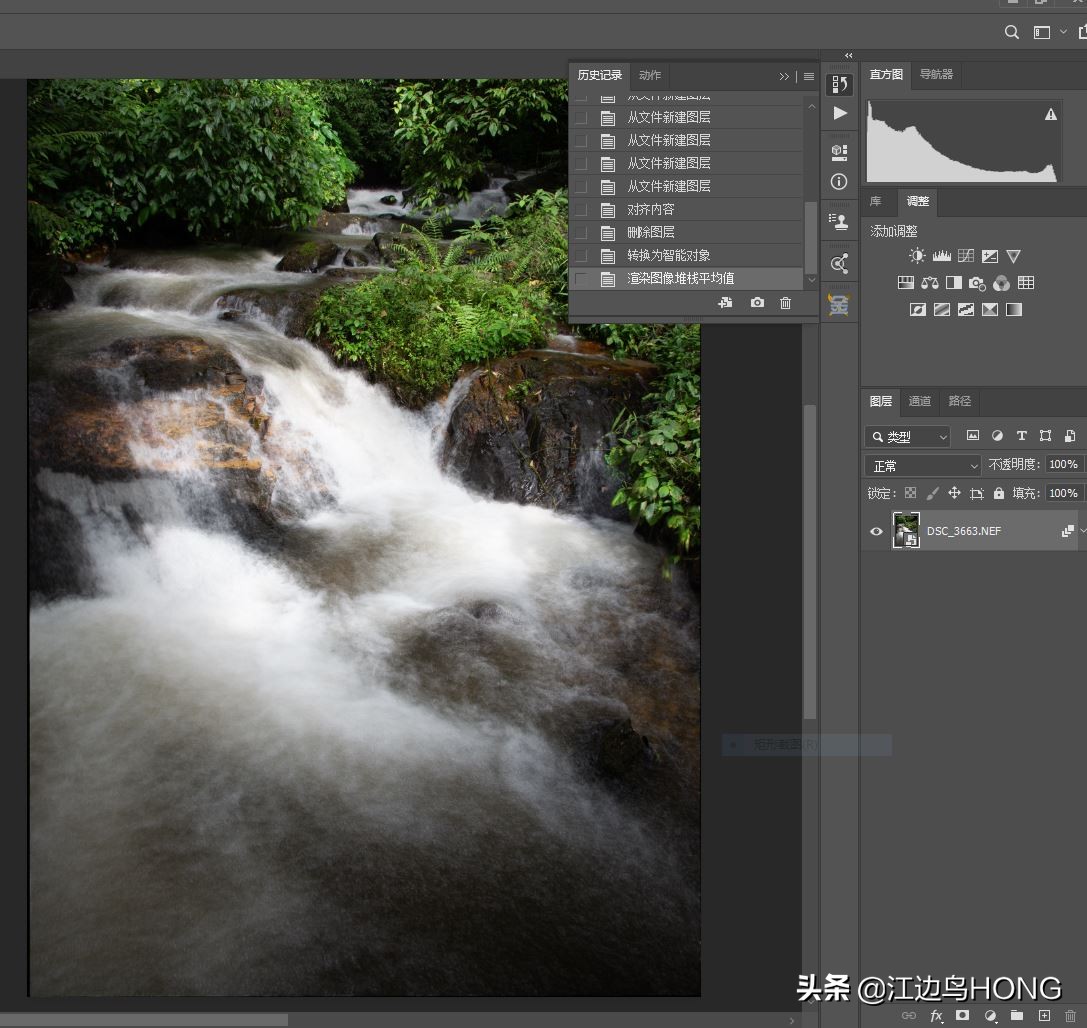Viewport: 1087px width, 1028px height.
Task: Click the search magnifier icon
Action: (1011, 32)
